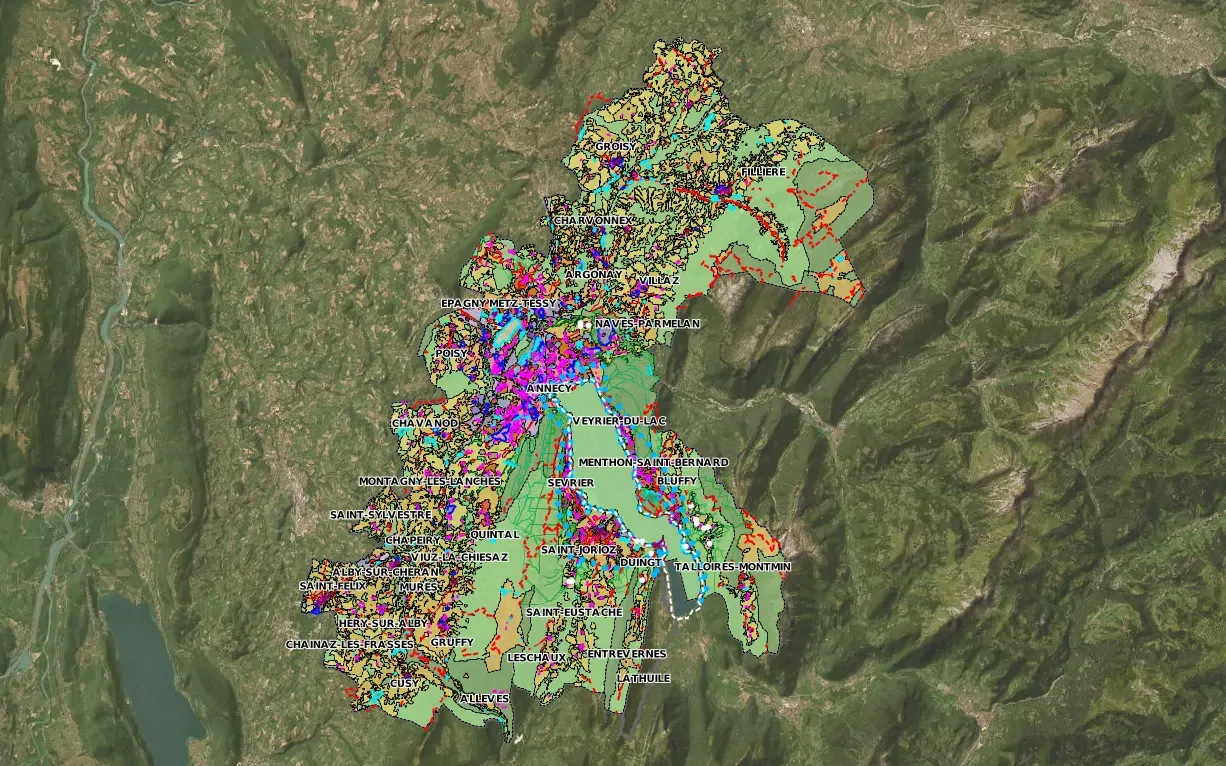The image size is (1226, 766).
Task: Select the TALLOIRES-MONTMIN label
Action: [732, 567]
